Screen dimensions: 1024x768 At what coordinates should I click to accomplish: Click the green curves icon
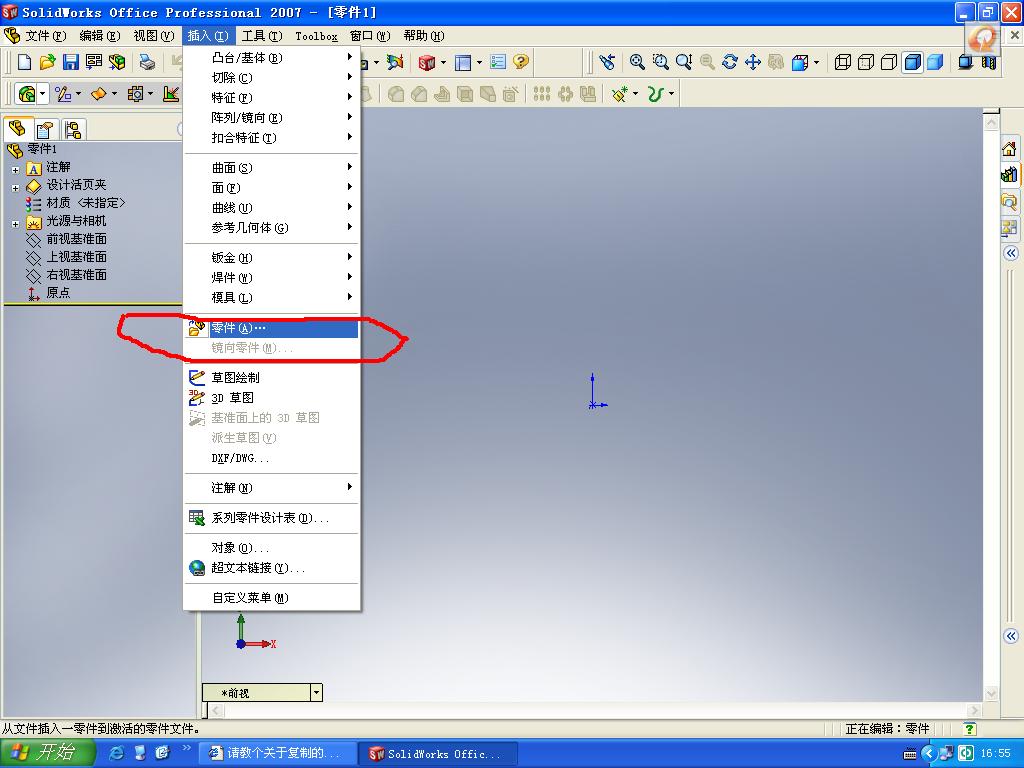[x=655, y=94]
